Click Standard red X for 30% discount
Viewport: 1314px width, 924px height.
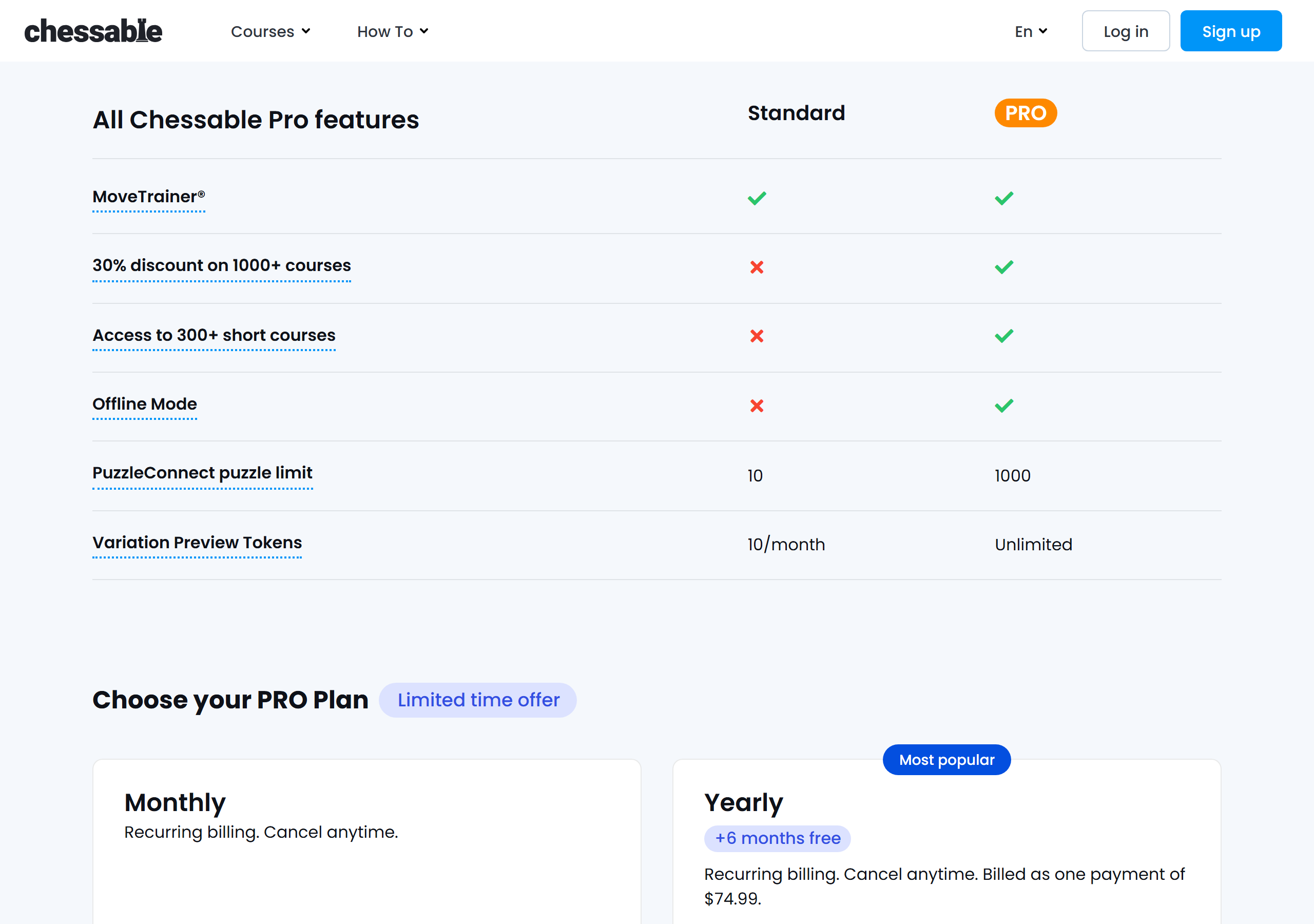757,267
